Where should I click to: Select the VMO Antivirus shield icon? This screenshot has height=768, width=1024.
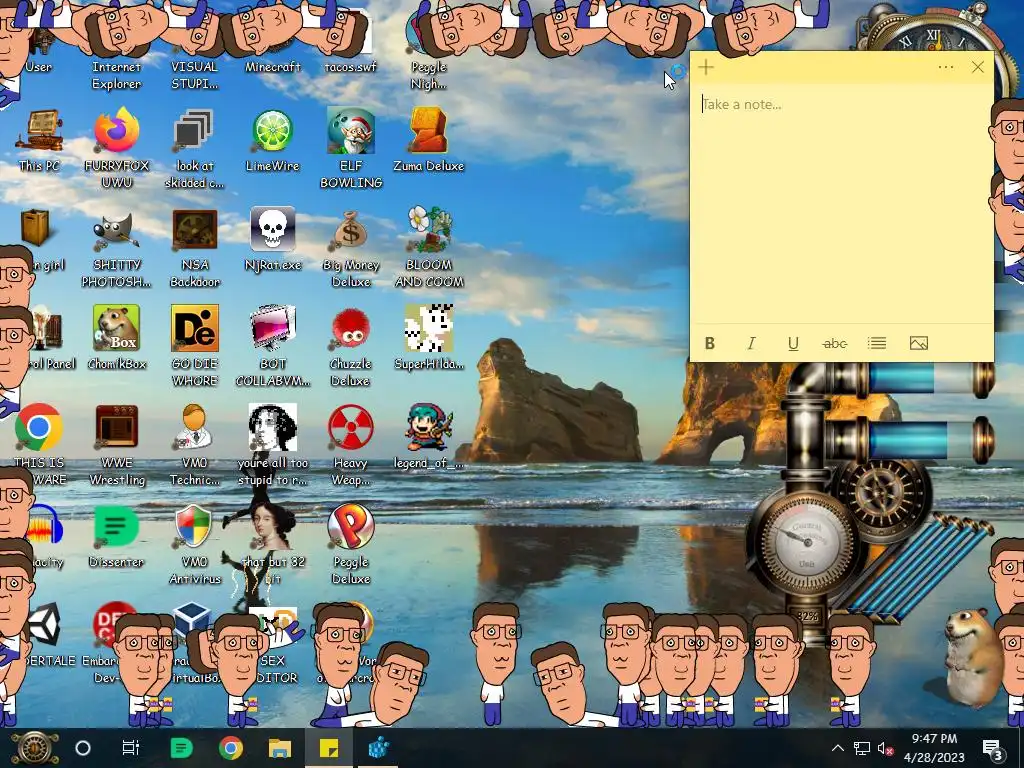[x=195, y=526]
